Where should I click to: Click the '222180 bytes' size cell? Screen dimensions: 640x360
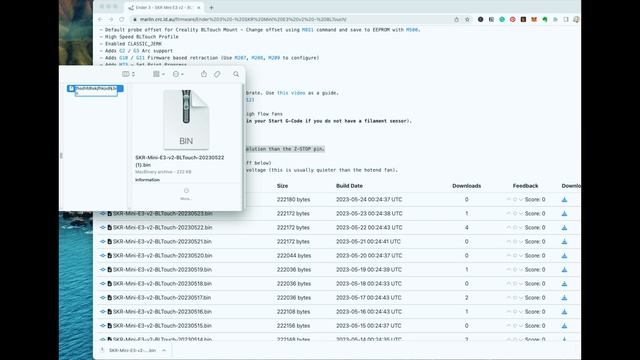tap(293, 200)
